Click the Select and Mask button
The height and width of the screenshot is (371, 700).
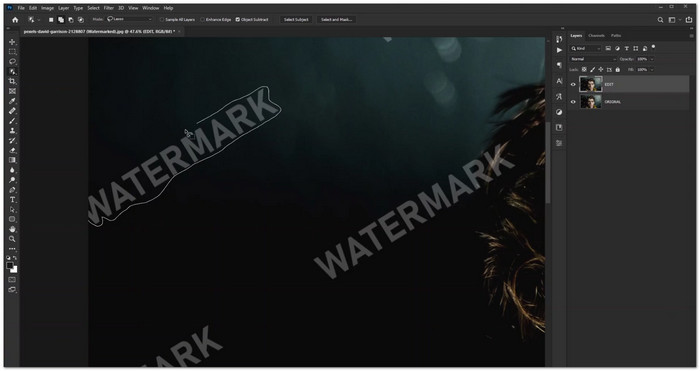coord(337,20)
